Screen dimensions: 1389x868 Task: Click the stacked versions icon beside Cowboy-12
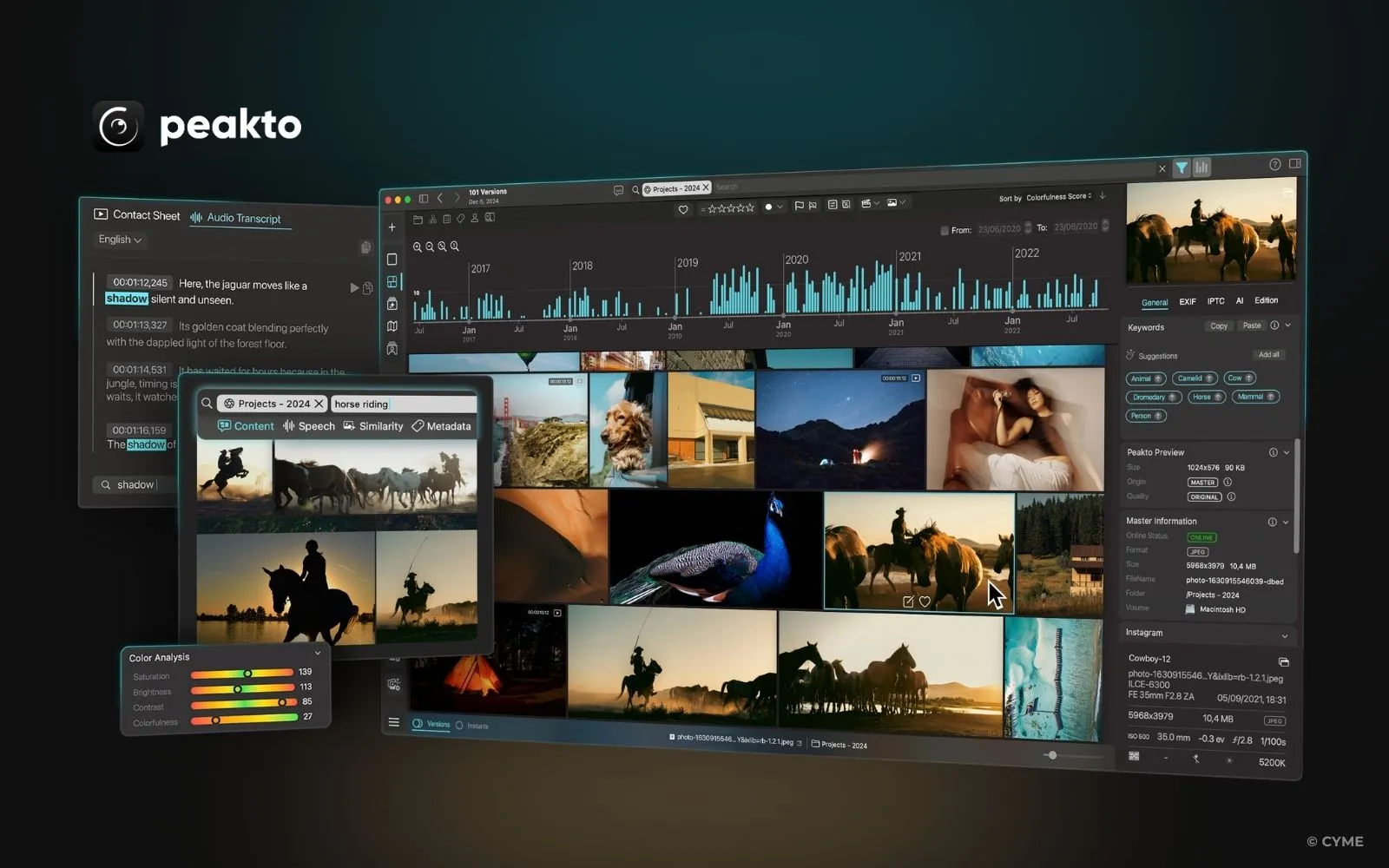[x=1283, y=662]
